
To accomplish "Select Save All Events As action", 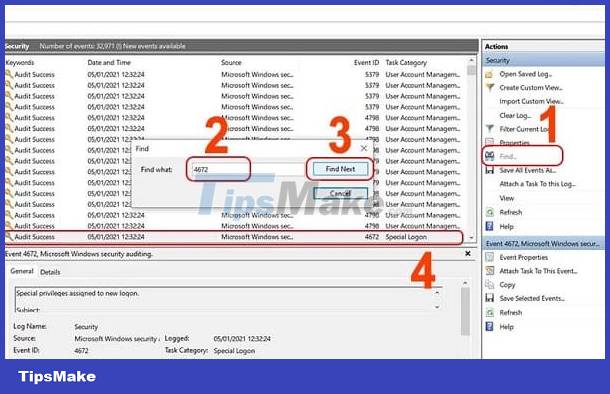I will (528, 170).
